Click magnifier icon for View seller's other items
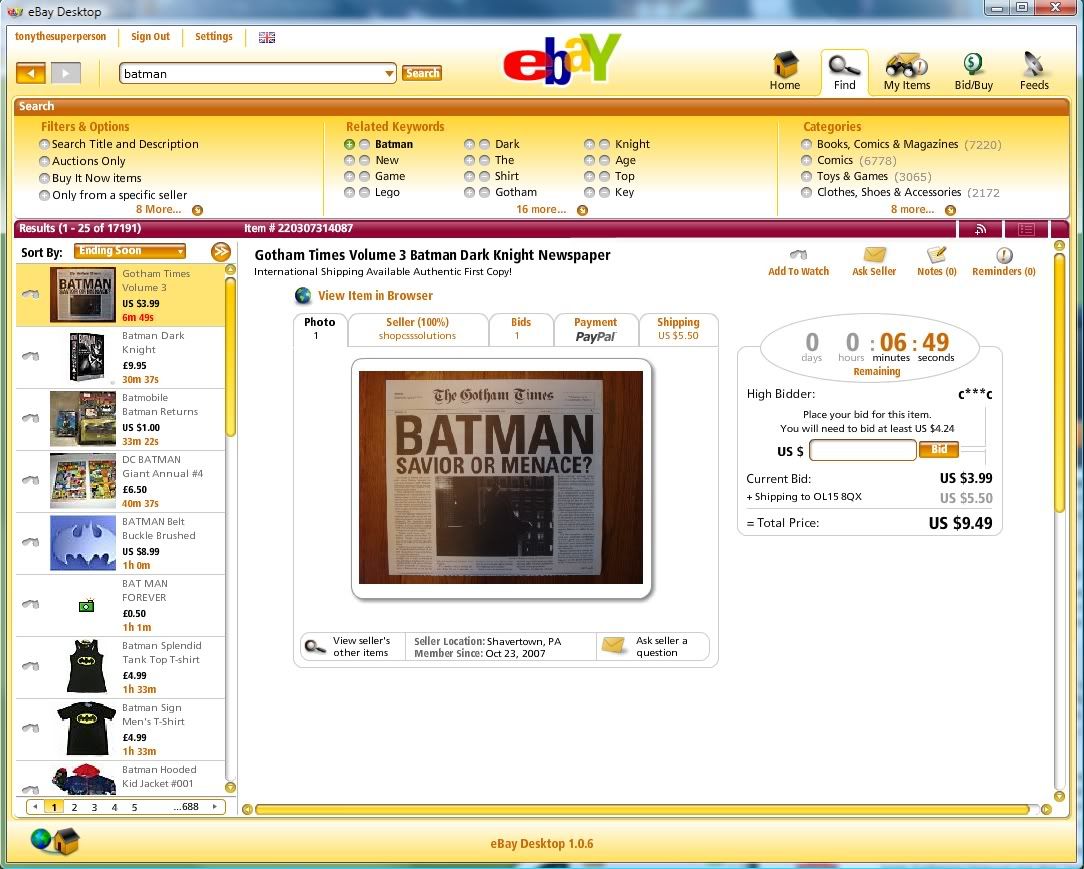Screen dimensions: 1084x869 point(315,646)
